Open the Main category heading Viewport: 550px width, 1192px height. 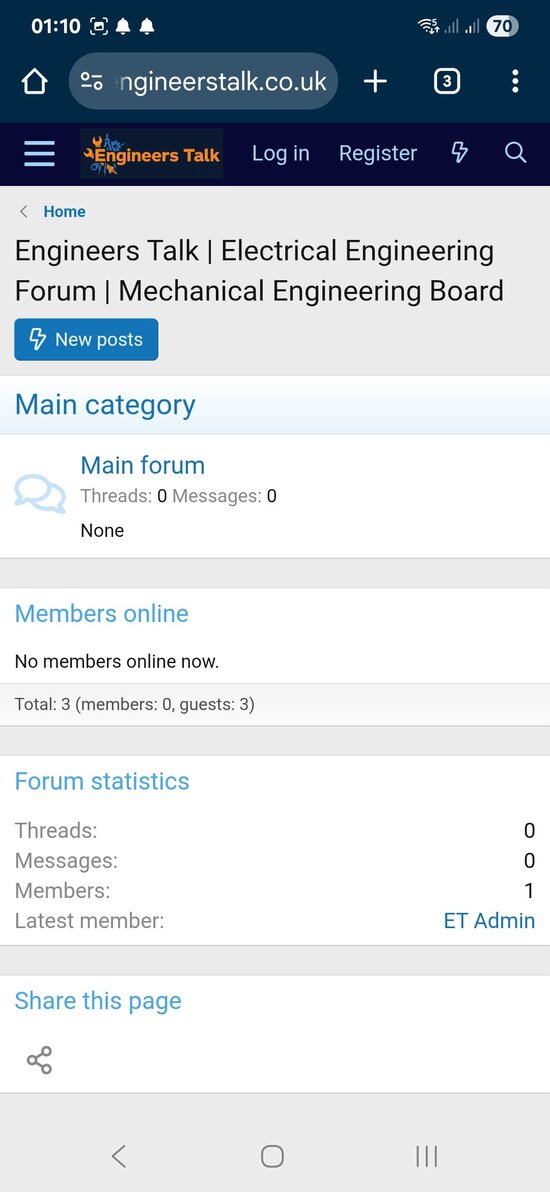pos(105,404)
